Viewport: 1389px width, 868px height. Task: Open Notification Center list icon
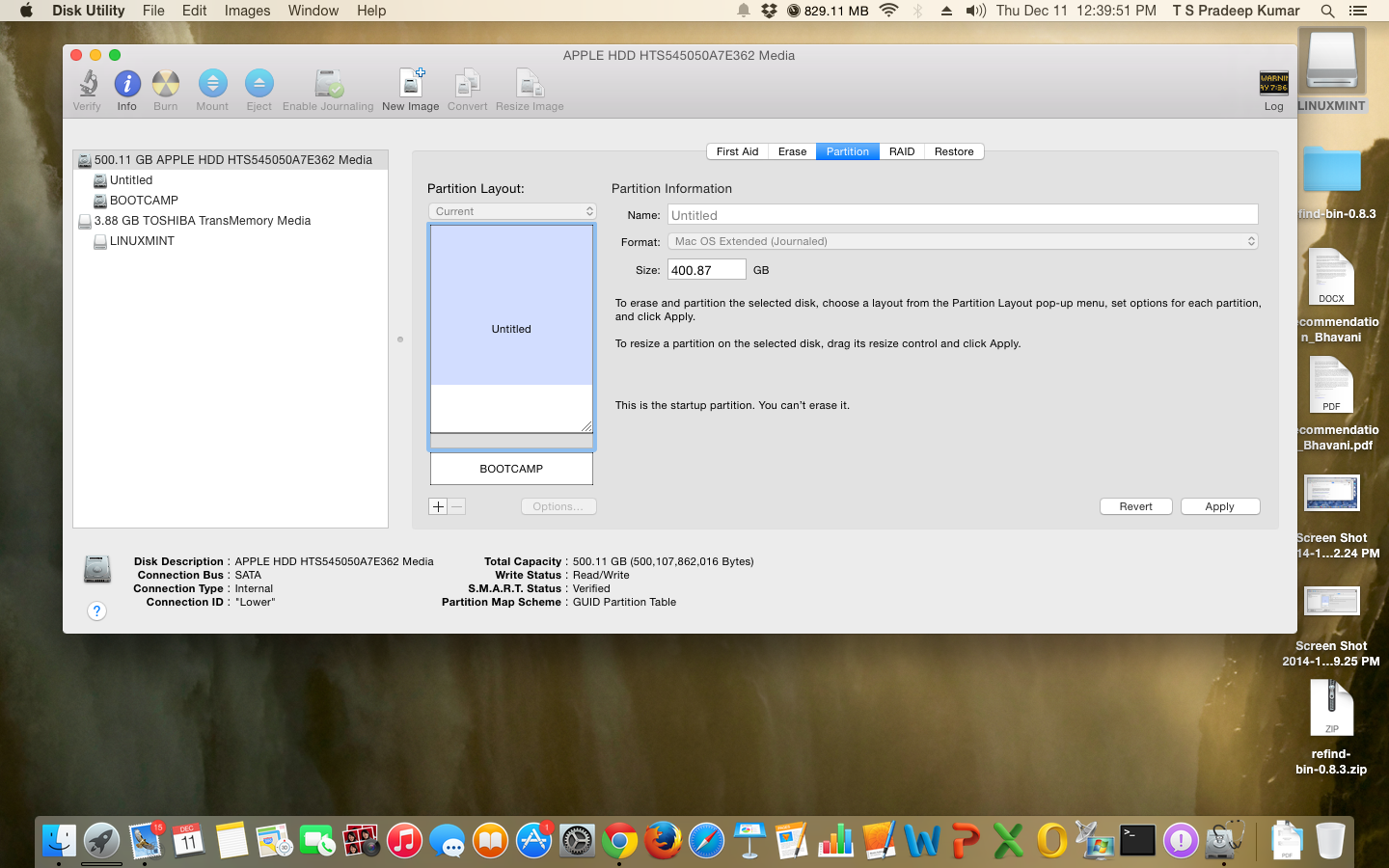coord(1358,11)
